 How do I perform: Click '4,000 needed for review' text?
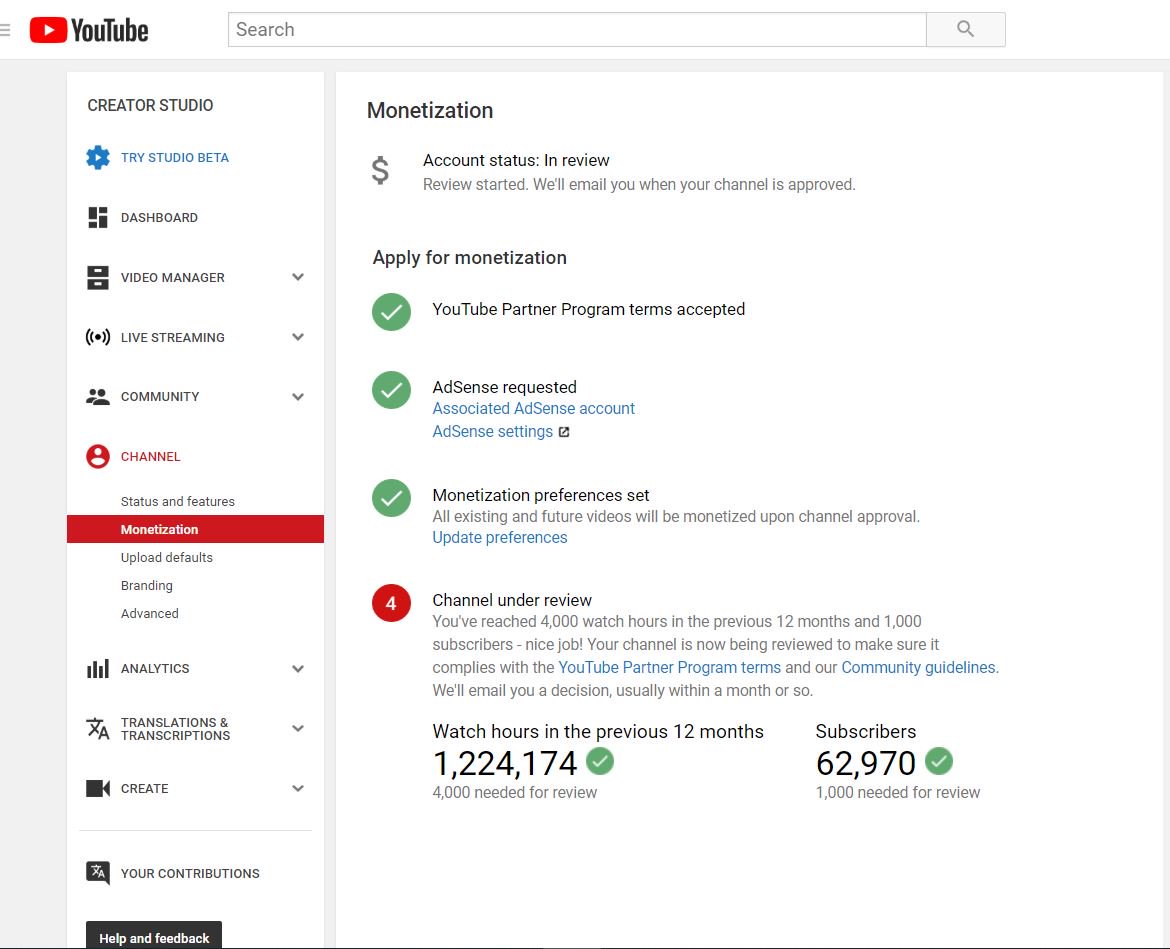coord(515,792)
